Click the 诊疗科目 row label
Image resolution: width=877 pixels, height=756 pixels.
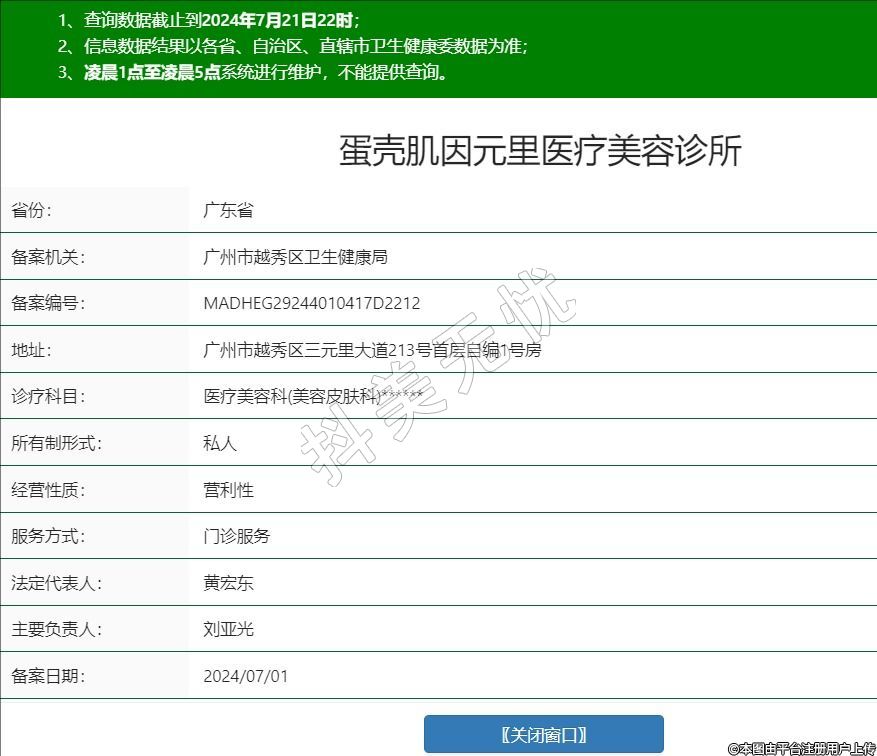(x=48, y=396)
